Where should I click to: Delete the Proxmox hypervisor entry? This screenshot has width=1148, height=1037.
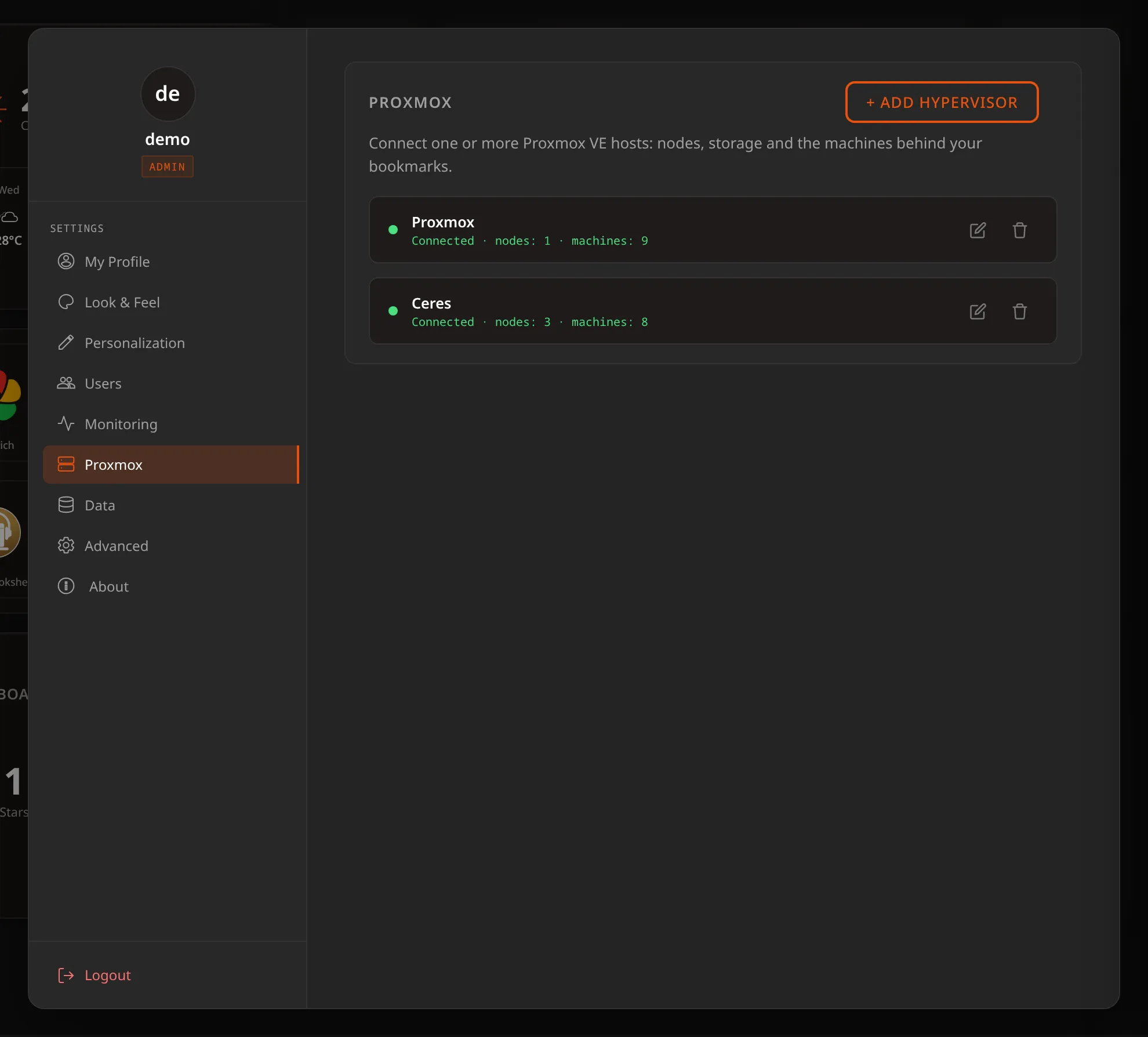(x=1019, y=230)
